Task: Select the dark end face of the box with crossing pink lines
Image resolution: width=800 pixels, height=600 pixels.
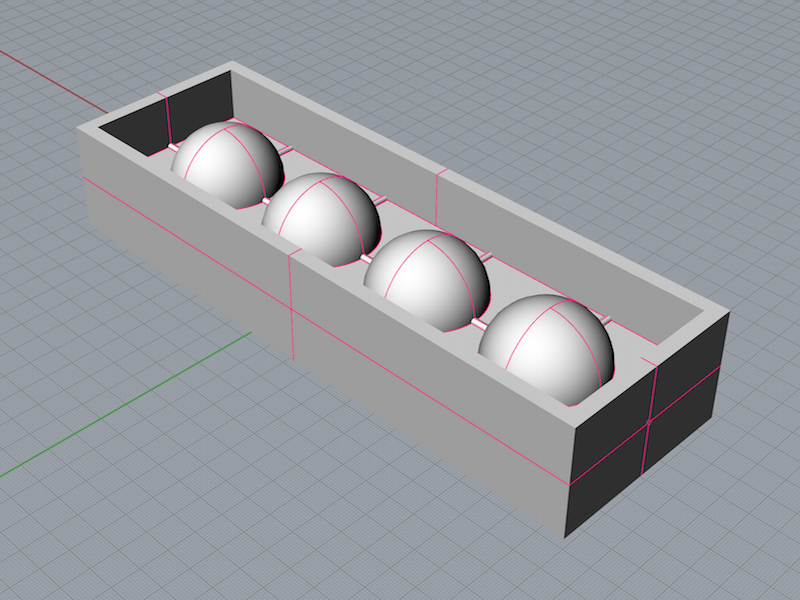Action: [647, 426]
